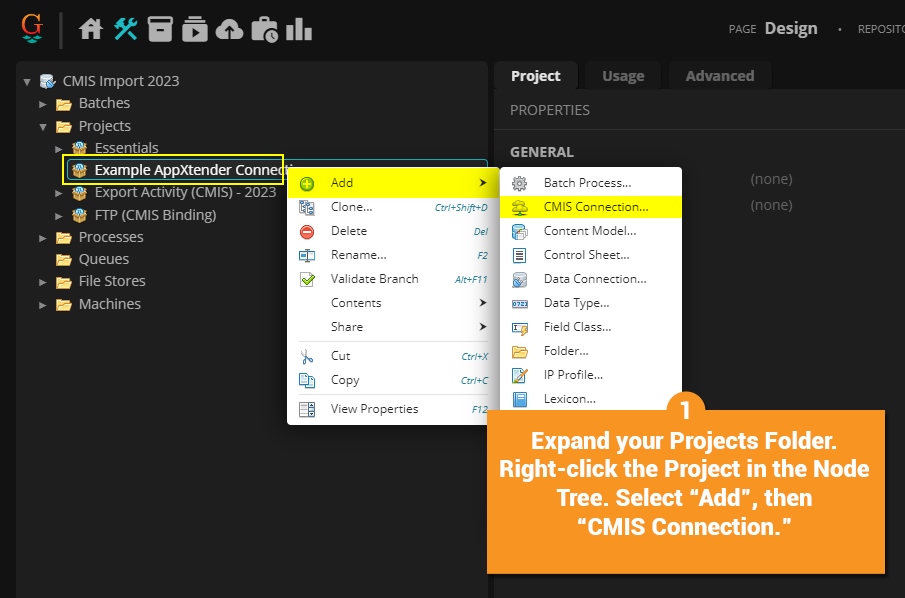Click the Lexicon book icon

point(520,399)
